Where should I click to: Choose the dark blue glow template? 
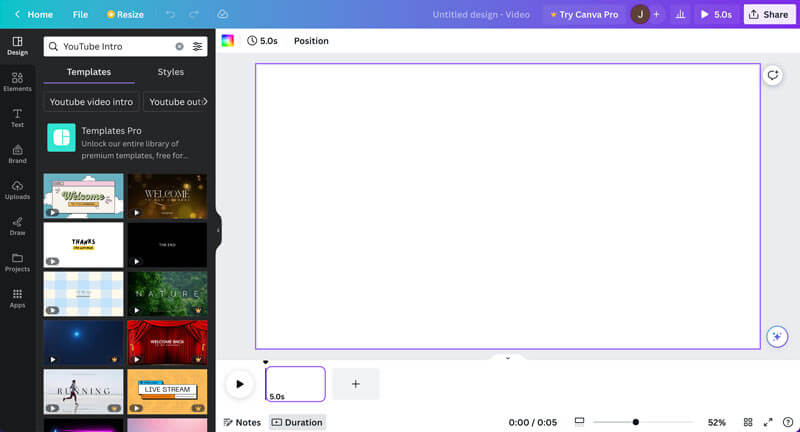(83, 343)
